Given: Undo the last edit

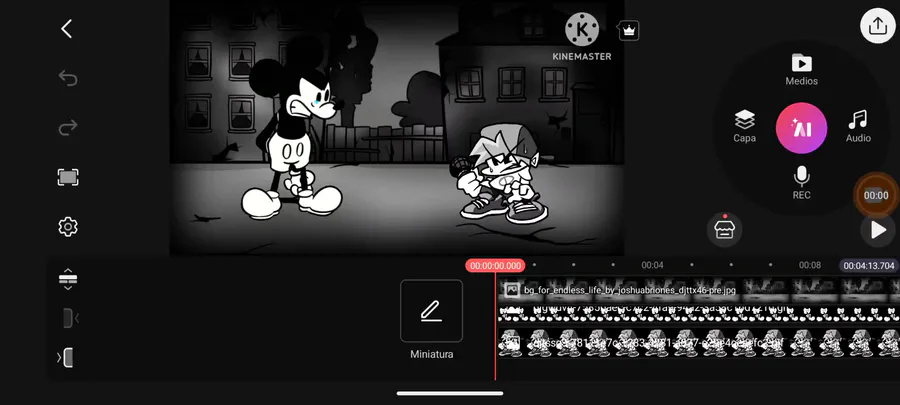Looking at the screenshot, I should point(68,77).
